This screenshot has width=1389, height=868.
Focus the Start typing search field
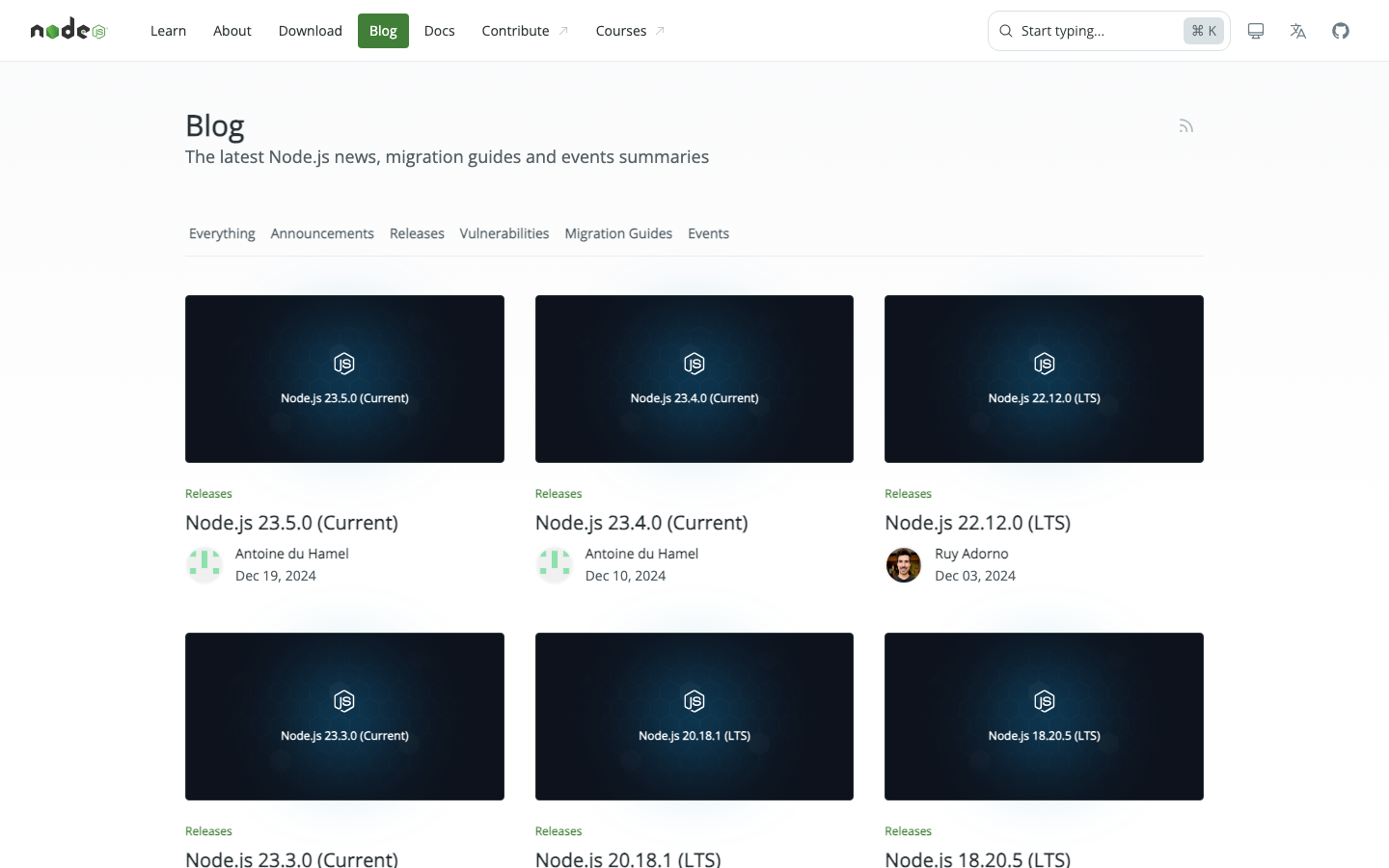(x=1109, y=31)
